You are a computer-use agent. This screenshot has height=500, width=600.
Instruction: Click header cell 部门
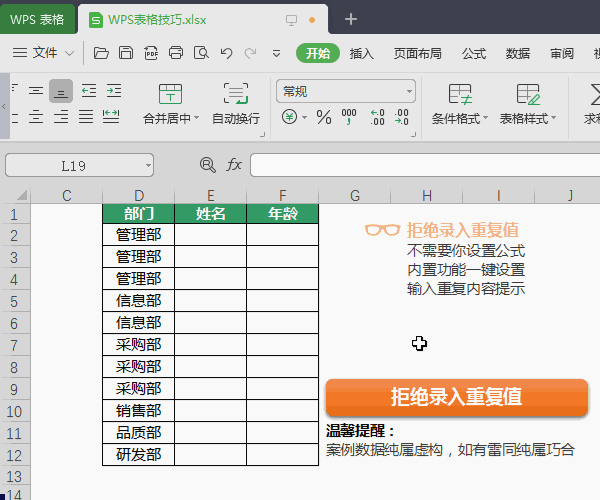click(139, 213)
